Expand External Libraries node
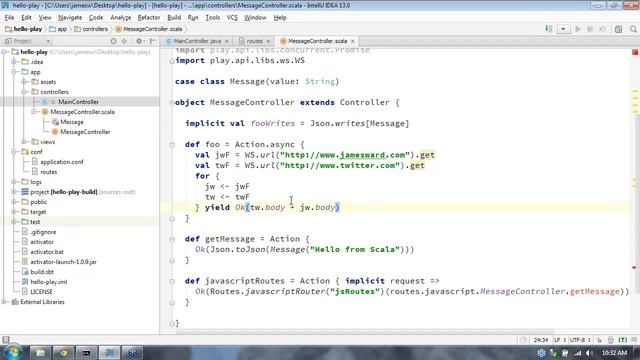This screenshot has width=640, height=360. (x=4, y=302)
